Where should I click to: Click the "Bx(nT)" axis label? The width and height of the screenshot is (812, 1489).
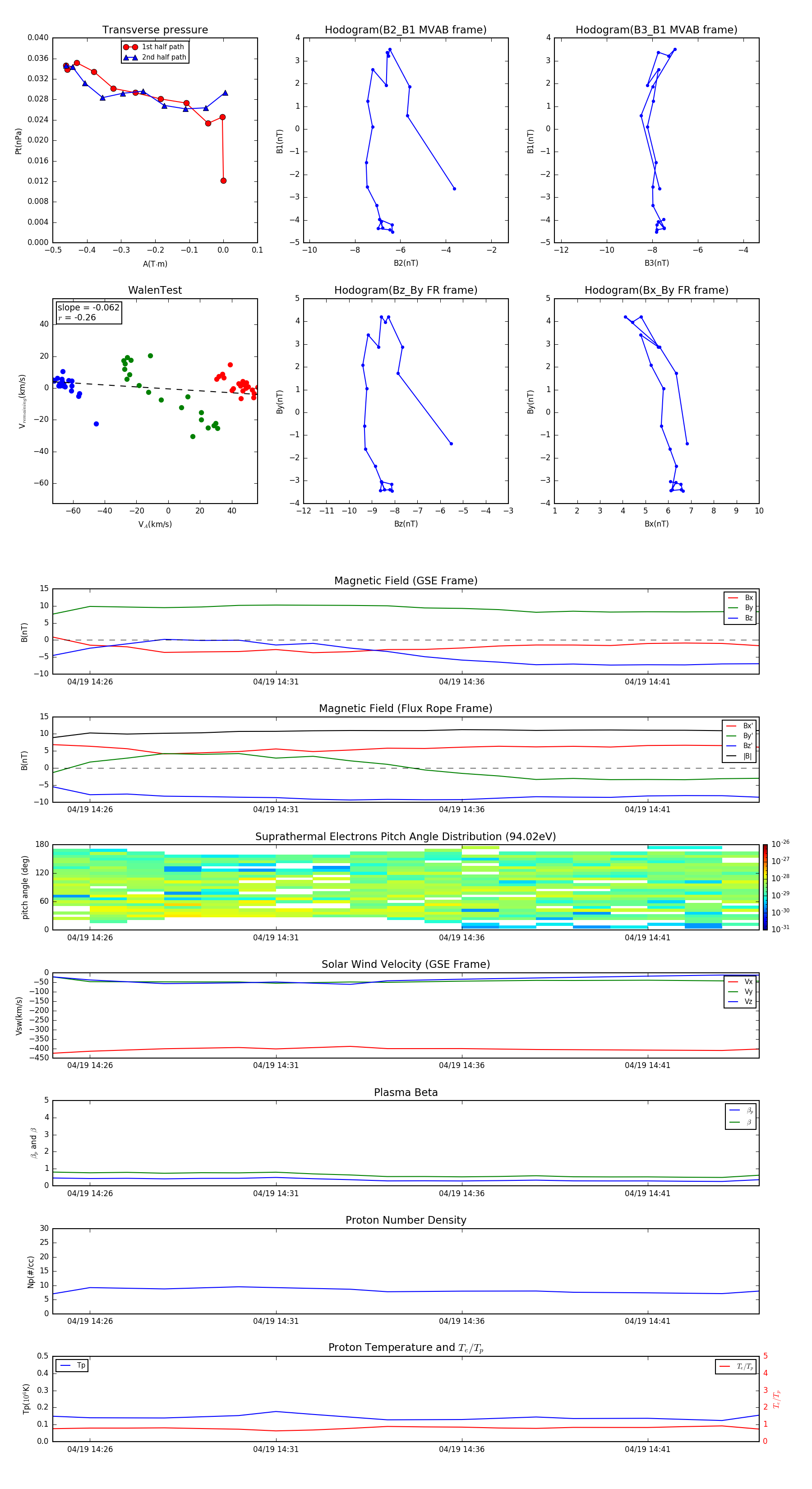[656, 524]
